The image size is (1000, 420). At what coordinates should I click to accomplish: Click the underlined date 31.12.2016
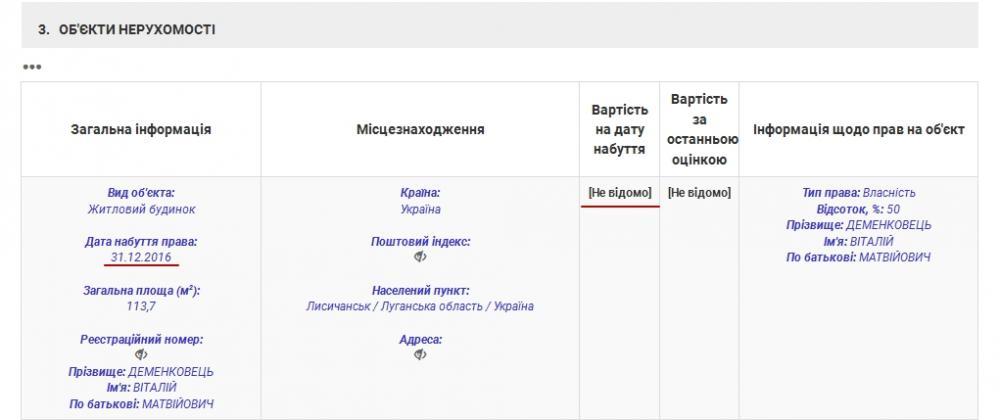[141, 257]
